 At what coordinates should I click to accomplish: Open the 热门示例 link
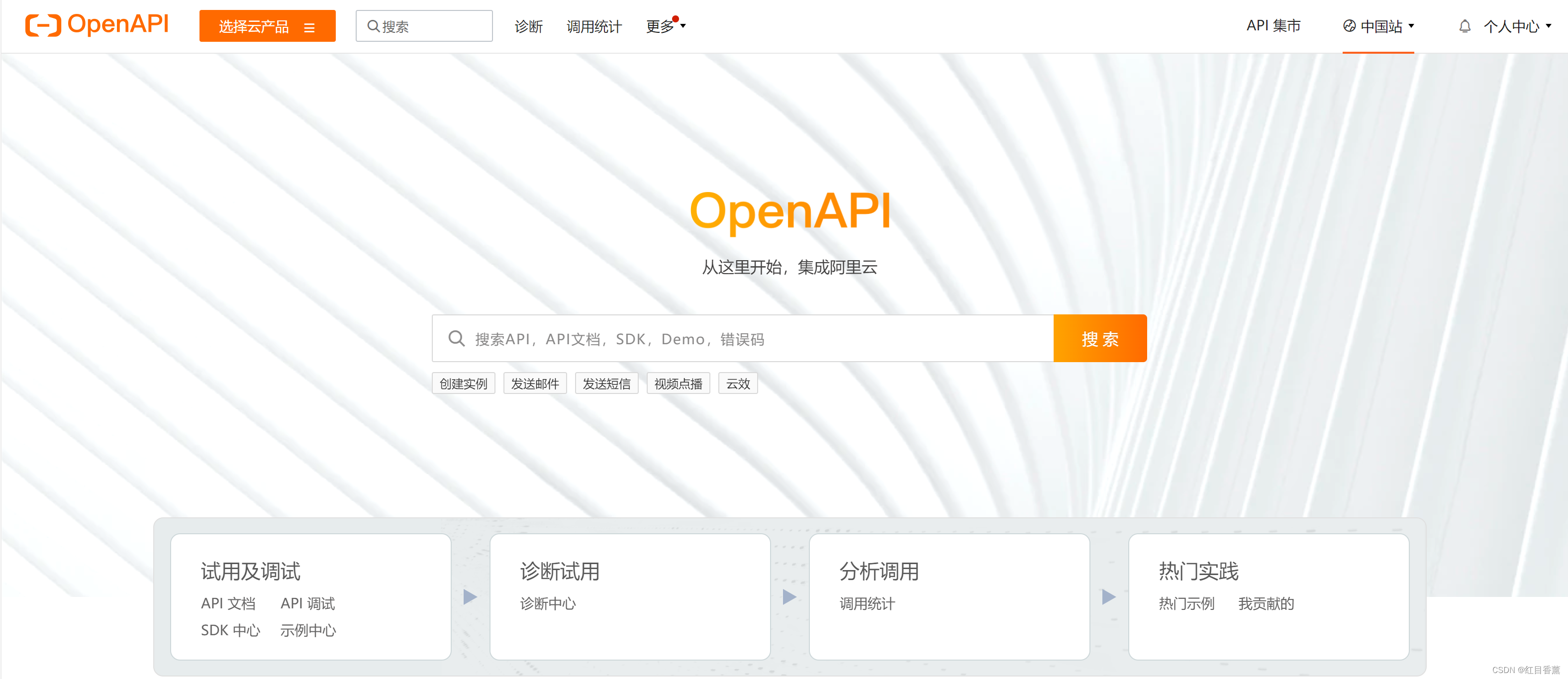pos(1186,603)
